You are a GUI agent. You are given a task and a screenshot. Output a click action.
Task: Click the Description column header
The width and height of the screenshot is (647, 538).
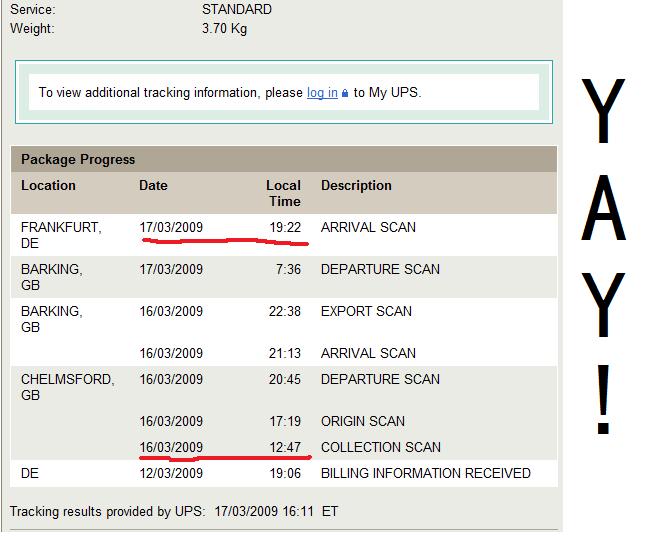pyautogui.click(x=356, y=186)
